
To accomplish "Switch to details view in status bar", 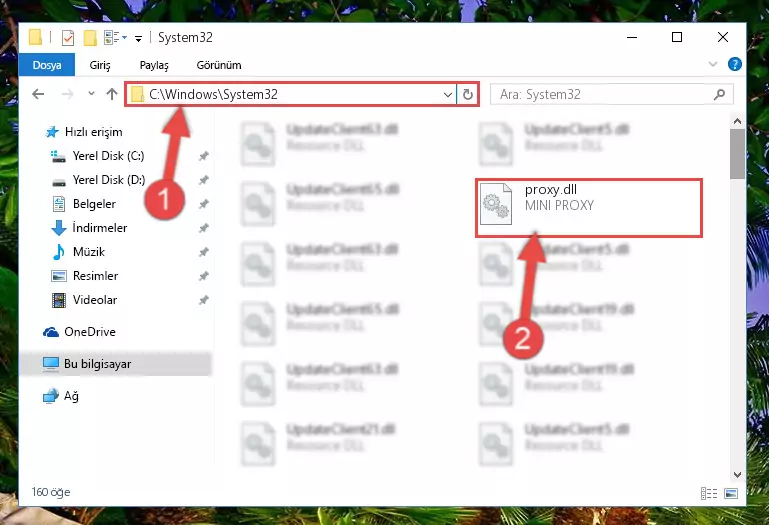I will [x=709, y=493].
